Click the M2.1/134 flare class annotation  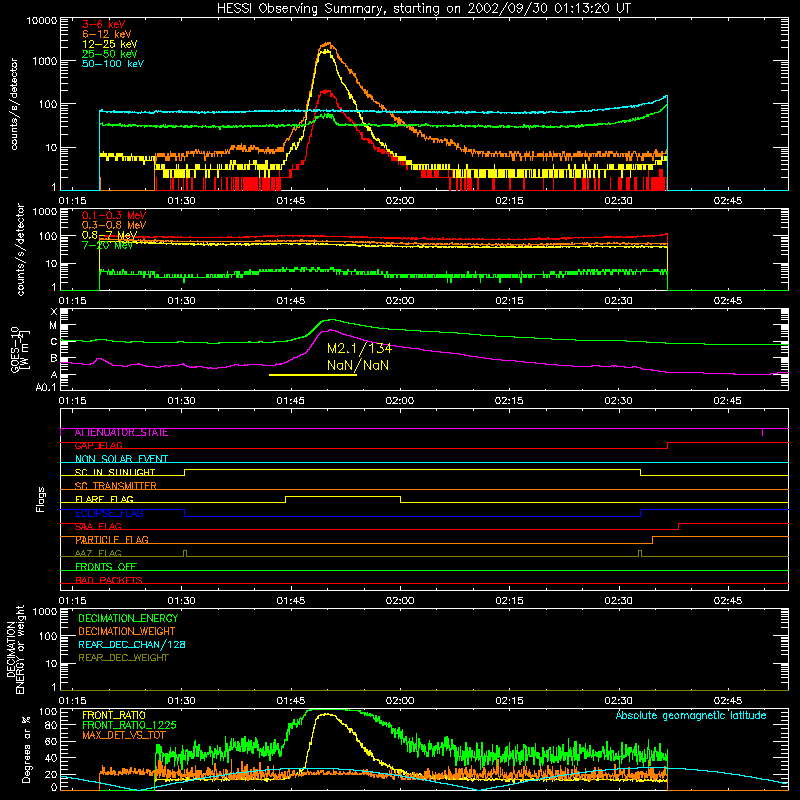point(359,348)
